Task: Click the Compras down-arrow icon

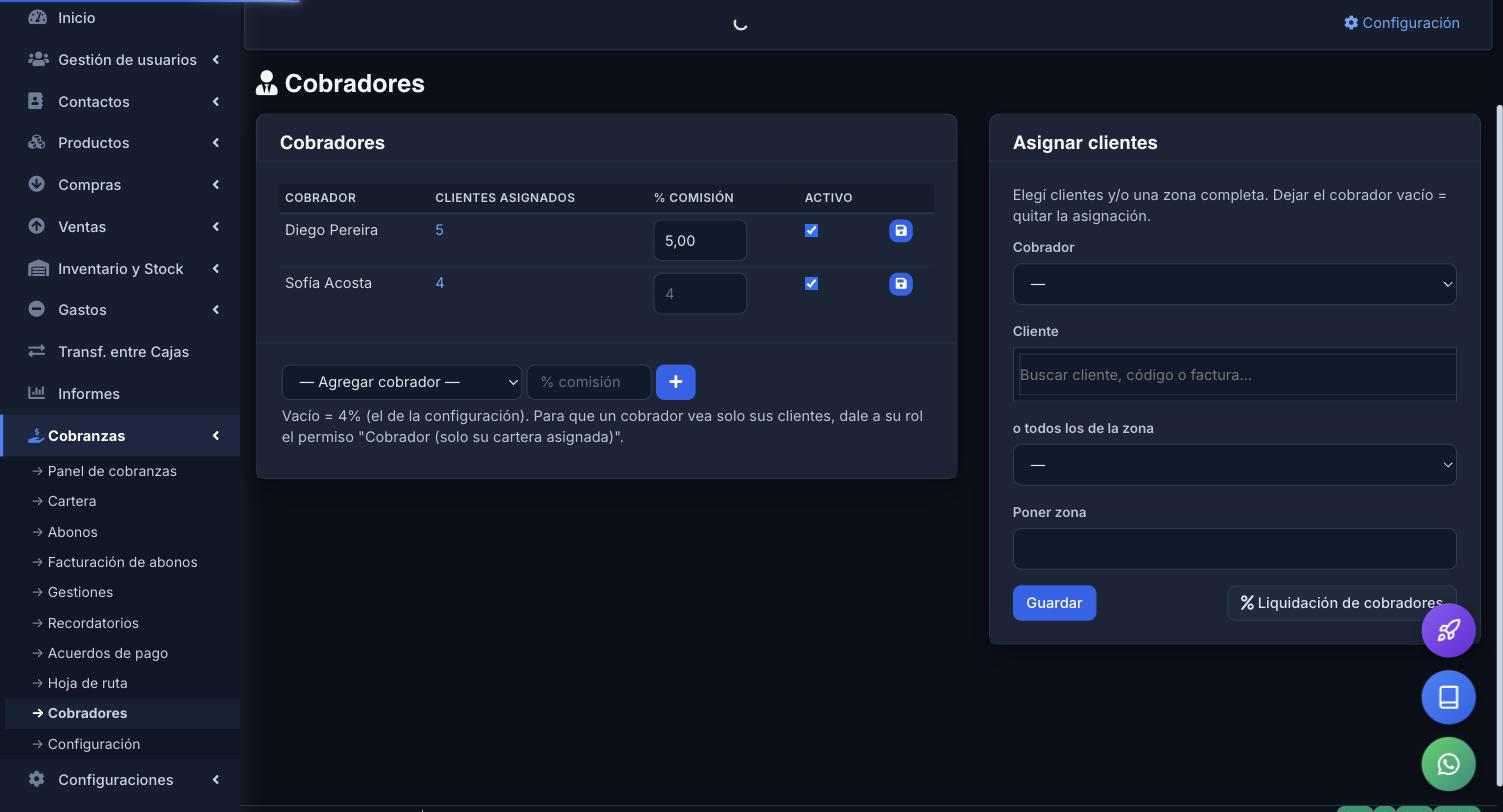Action: click(36, 184)
